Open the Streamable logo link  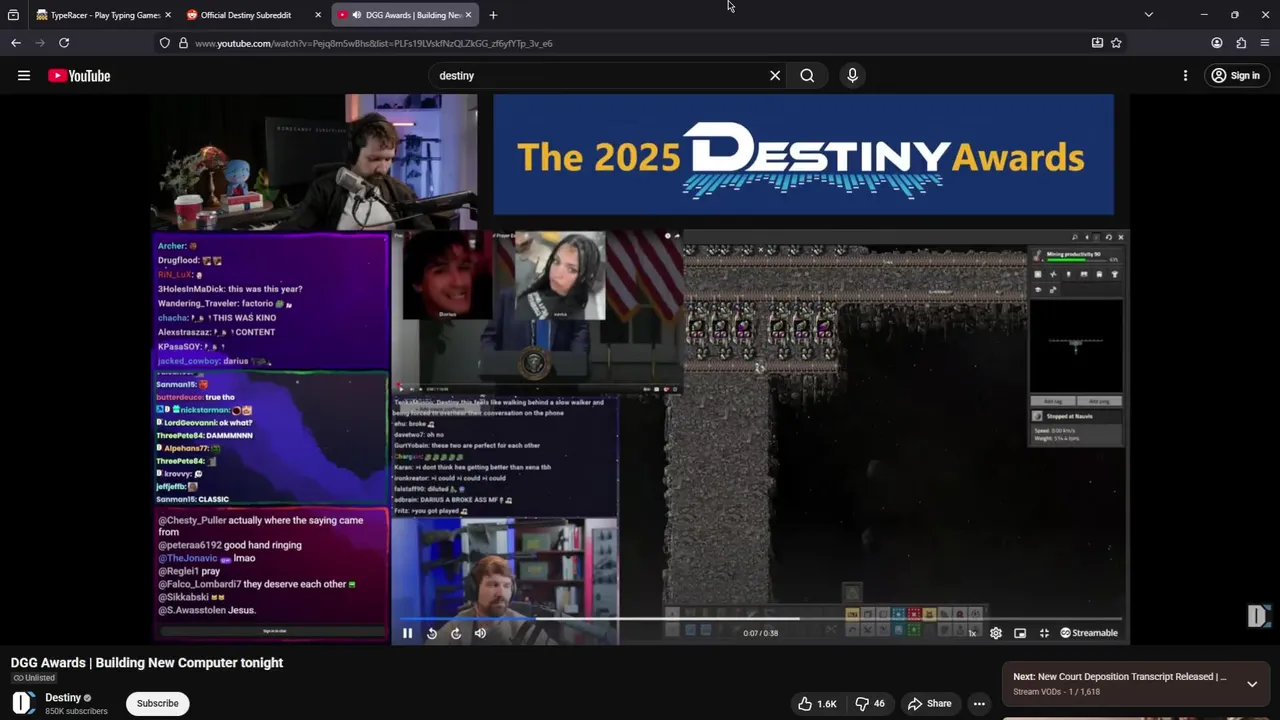[1089, 633]
